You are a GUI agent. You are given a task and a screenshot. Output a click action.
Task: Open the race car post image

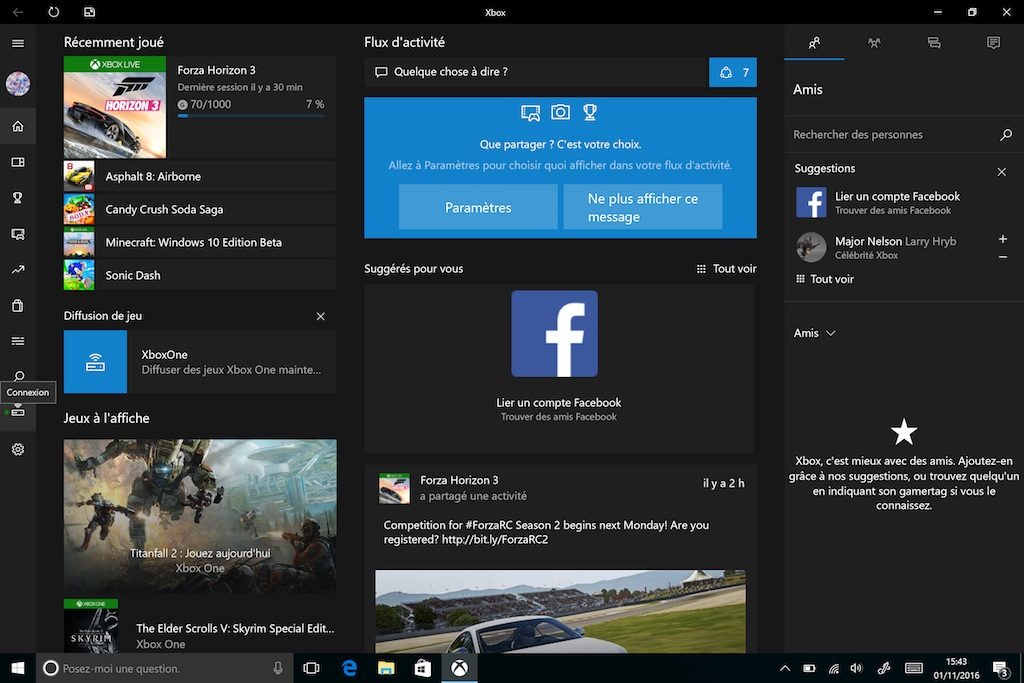[x=560, y=611]
